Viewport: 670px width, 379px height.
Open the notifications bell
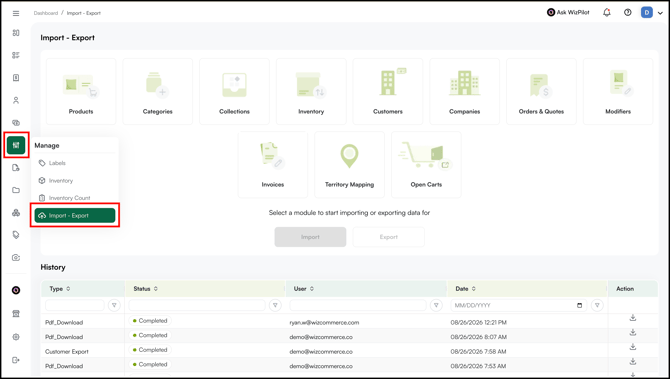(607, 13)
